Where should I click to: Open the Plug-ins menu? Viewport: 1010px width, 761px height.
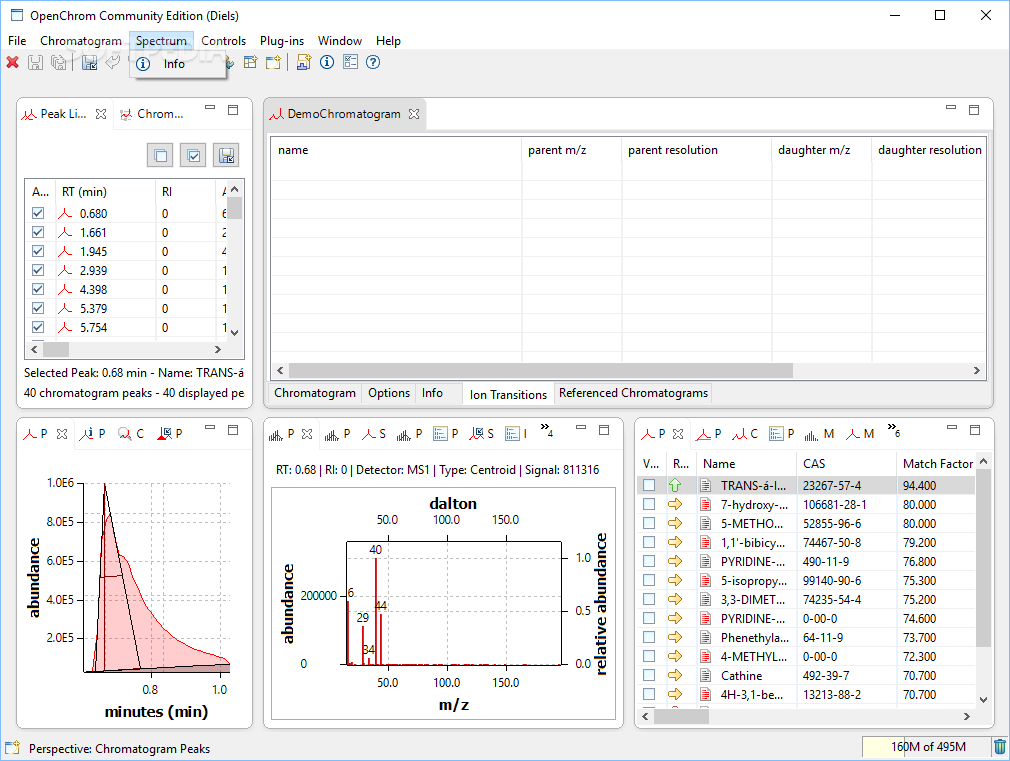tap(282, 41)
